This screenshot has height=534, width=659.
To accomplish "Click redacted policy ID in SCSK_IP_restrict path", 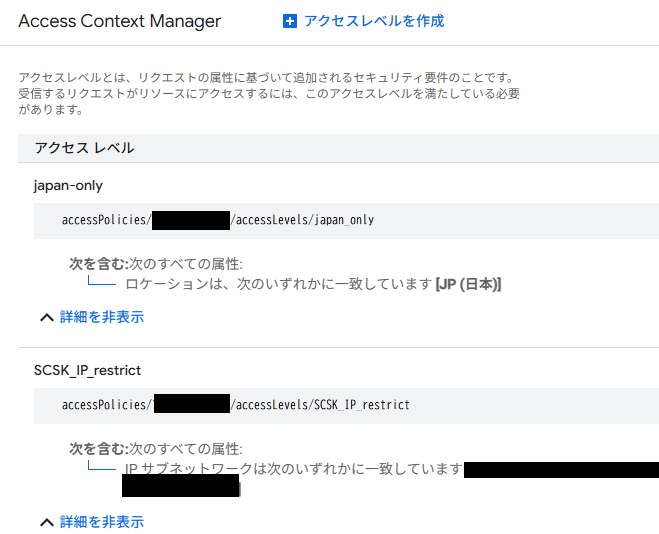I will click(x=191, y=405).
